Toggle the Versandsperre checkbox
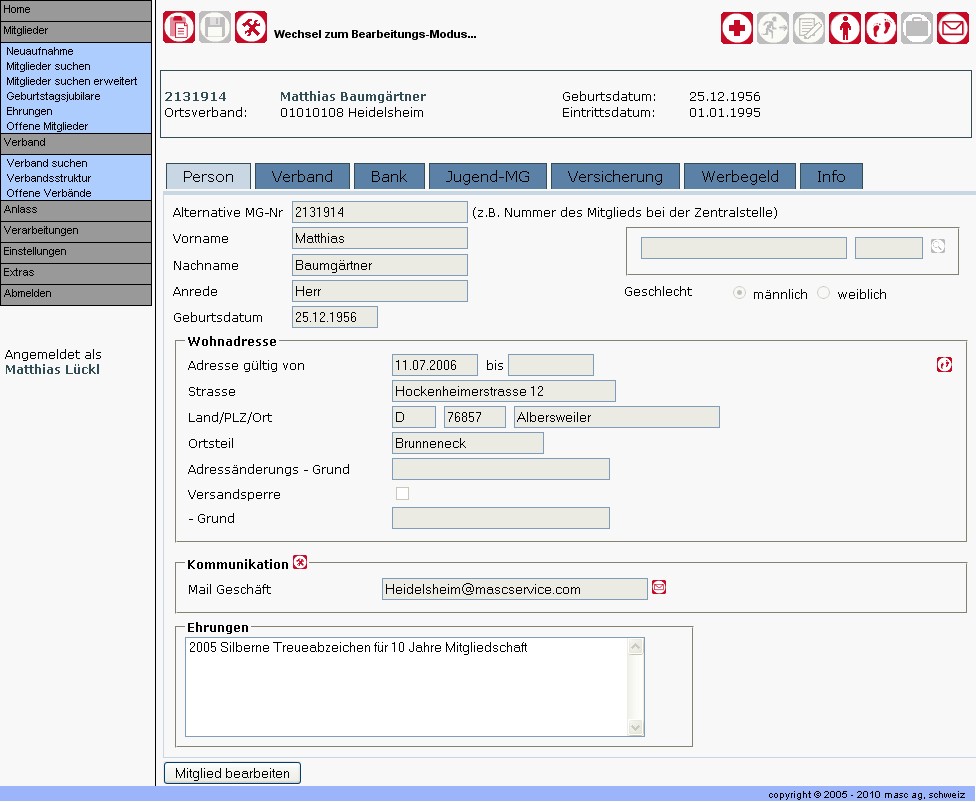The width and height of the screenshot is (976, 802). point(402,494)
